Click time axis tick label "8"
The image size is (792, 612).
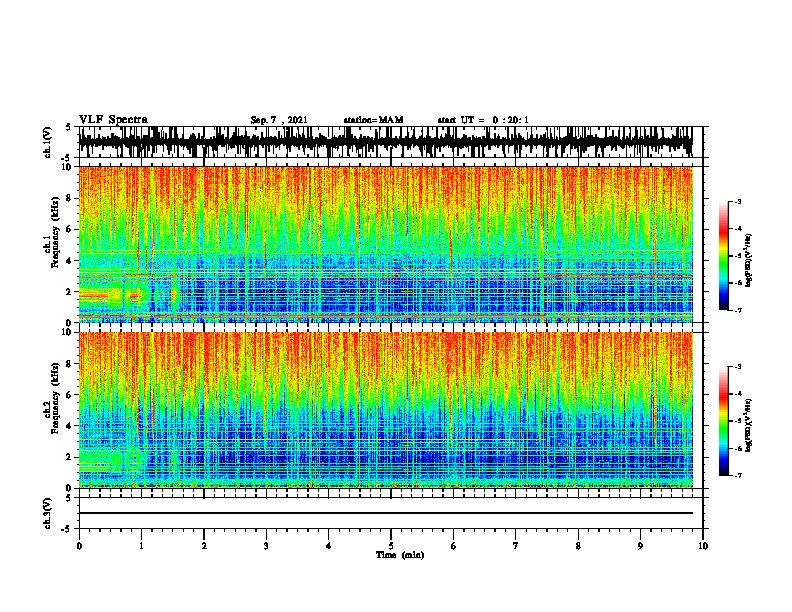pos(578,546)
